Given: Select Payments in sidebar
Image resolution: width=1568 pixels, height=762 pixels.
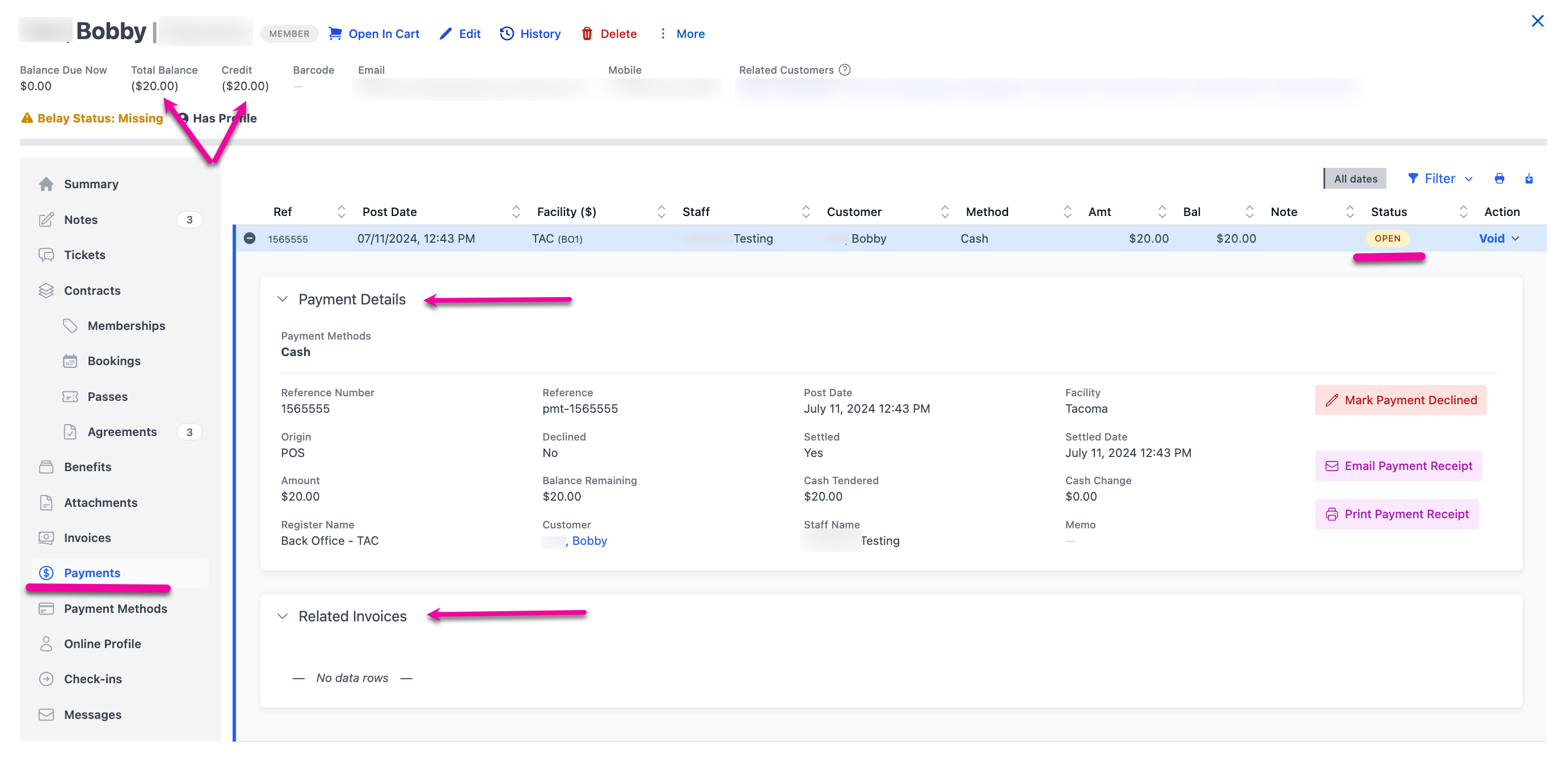Looking at the screenshot, I should click(120, 573).
